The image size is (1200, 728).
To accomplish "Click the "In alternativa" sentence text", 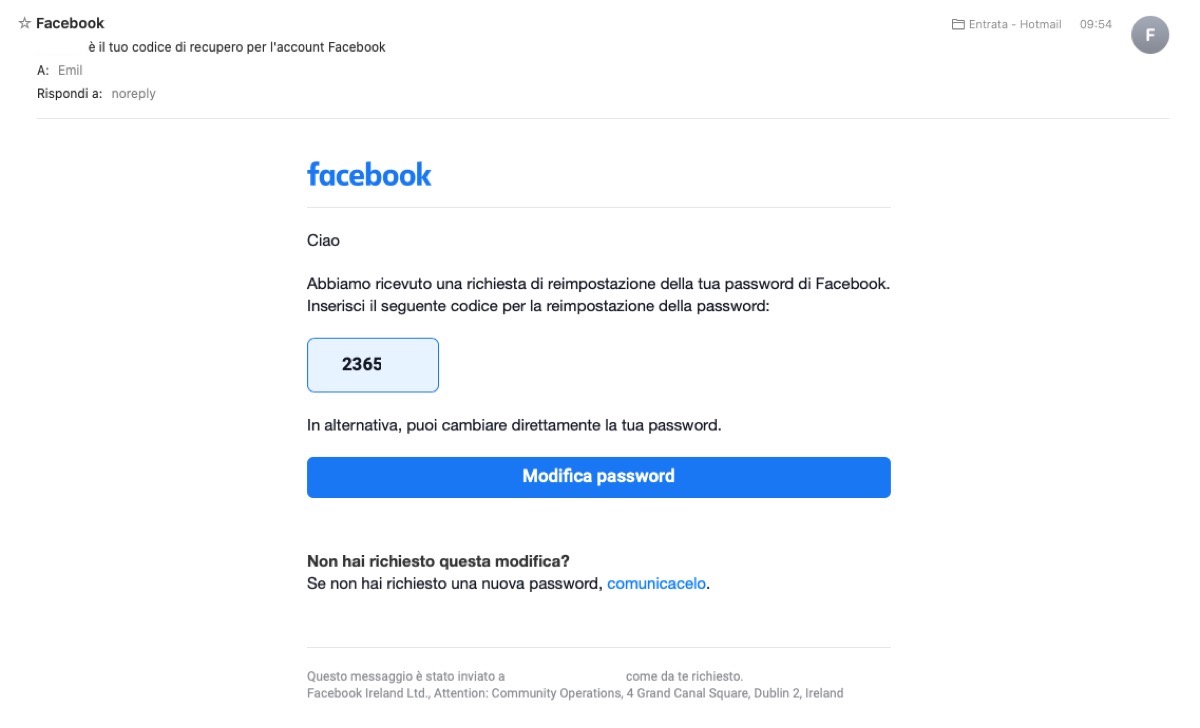I will click(x=514, y=425).
